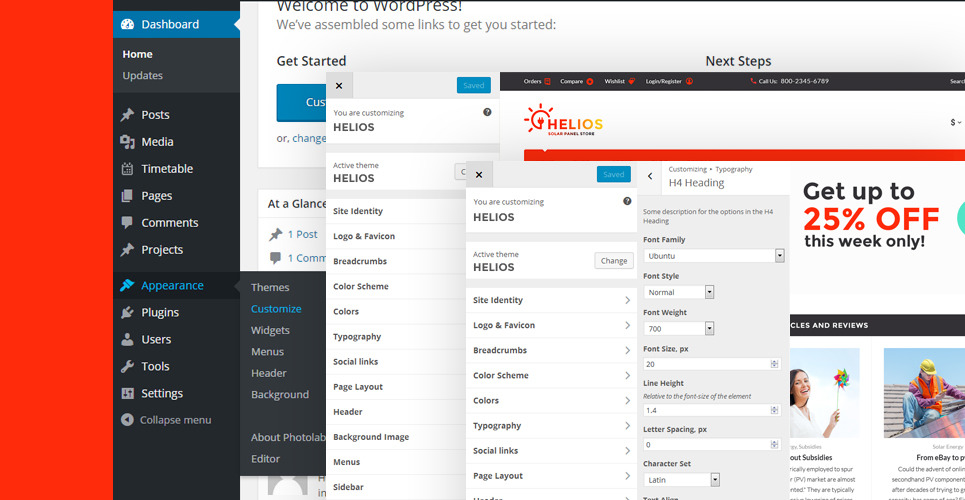
Task: Select Customize in the Appearance submenu
Action: pos(276,309)
